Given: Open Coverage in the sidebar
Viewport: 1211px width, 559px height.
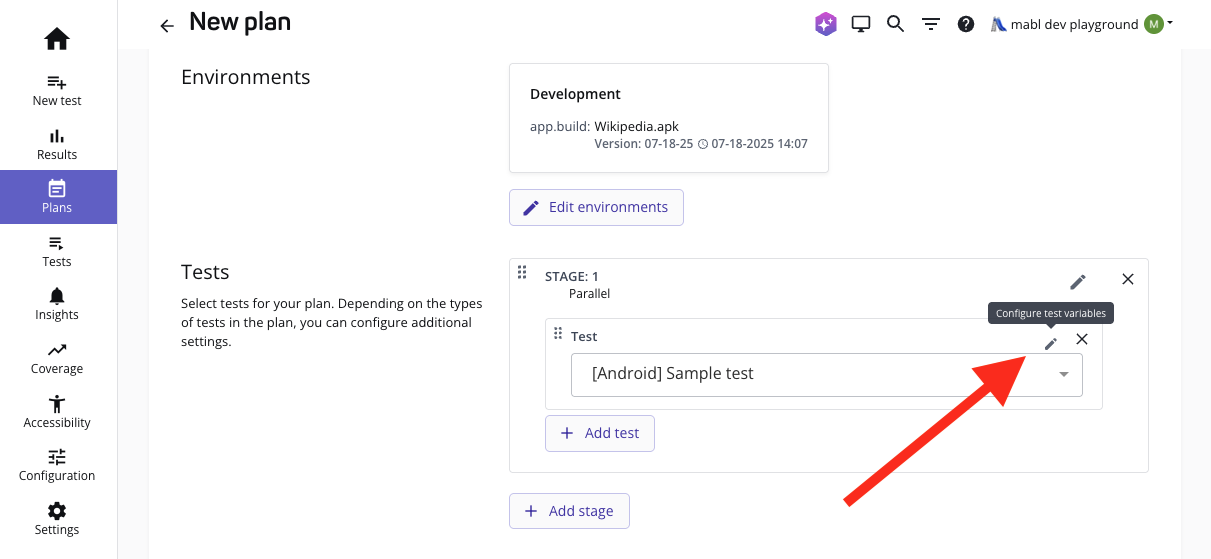Looking at the screenshot, I should tap(57, 358).
